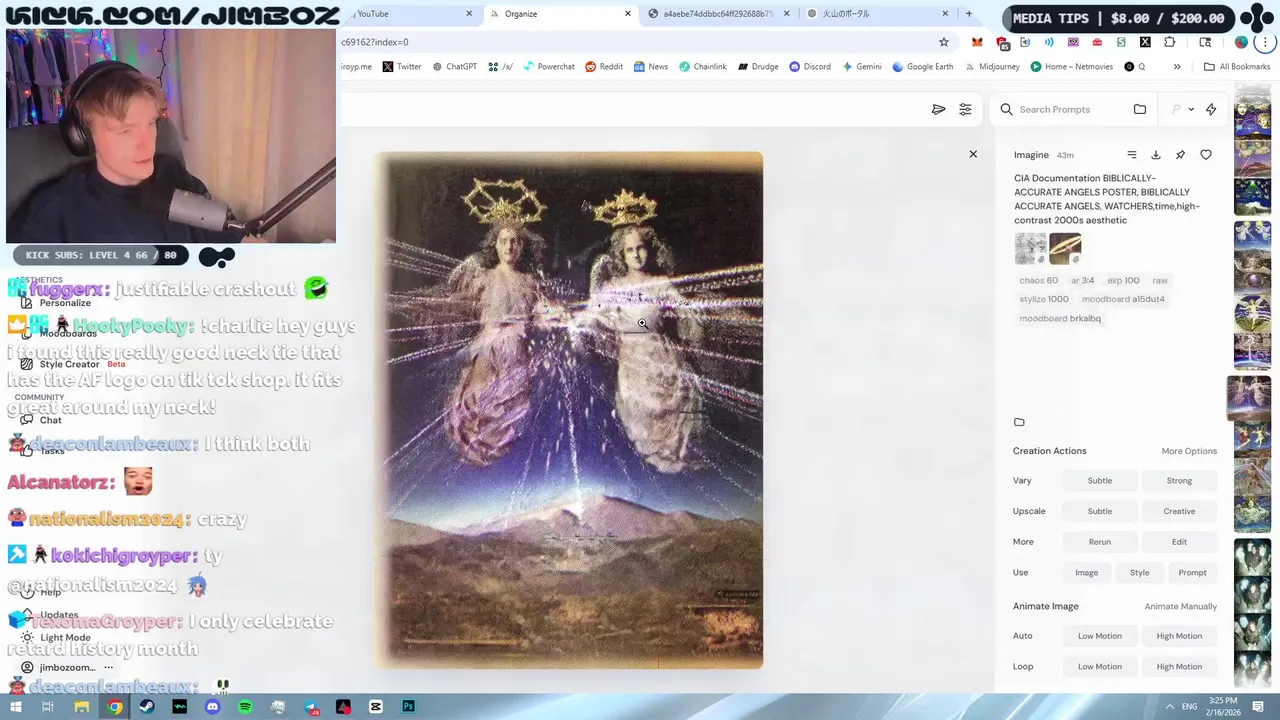Open the sliders settings icon beside search
Viewport: 1280px width, 720px height.
point(965,109)
